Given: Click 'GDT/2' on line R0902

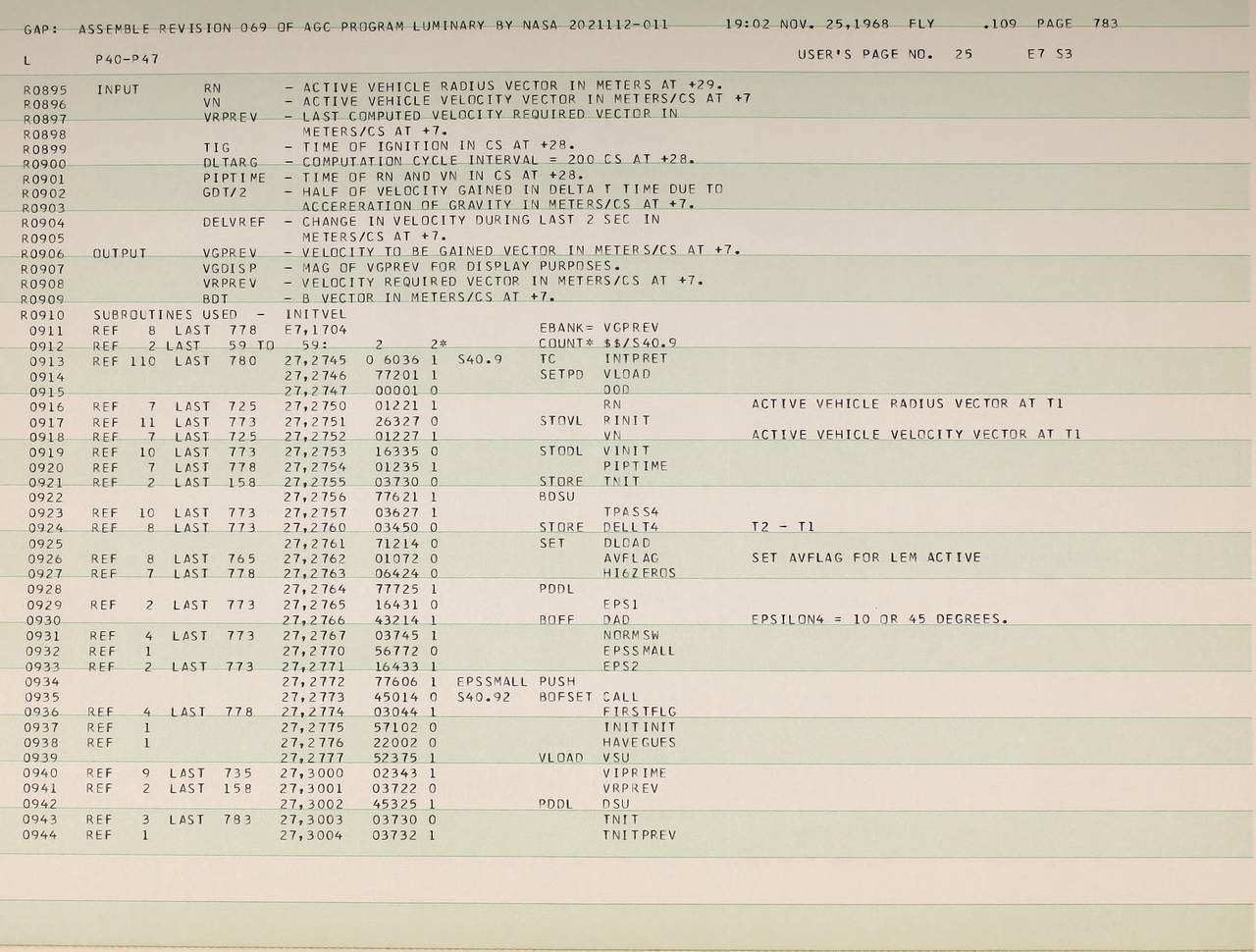Looking at the screenshot, I should [x=225, y=192].
